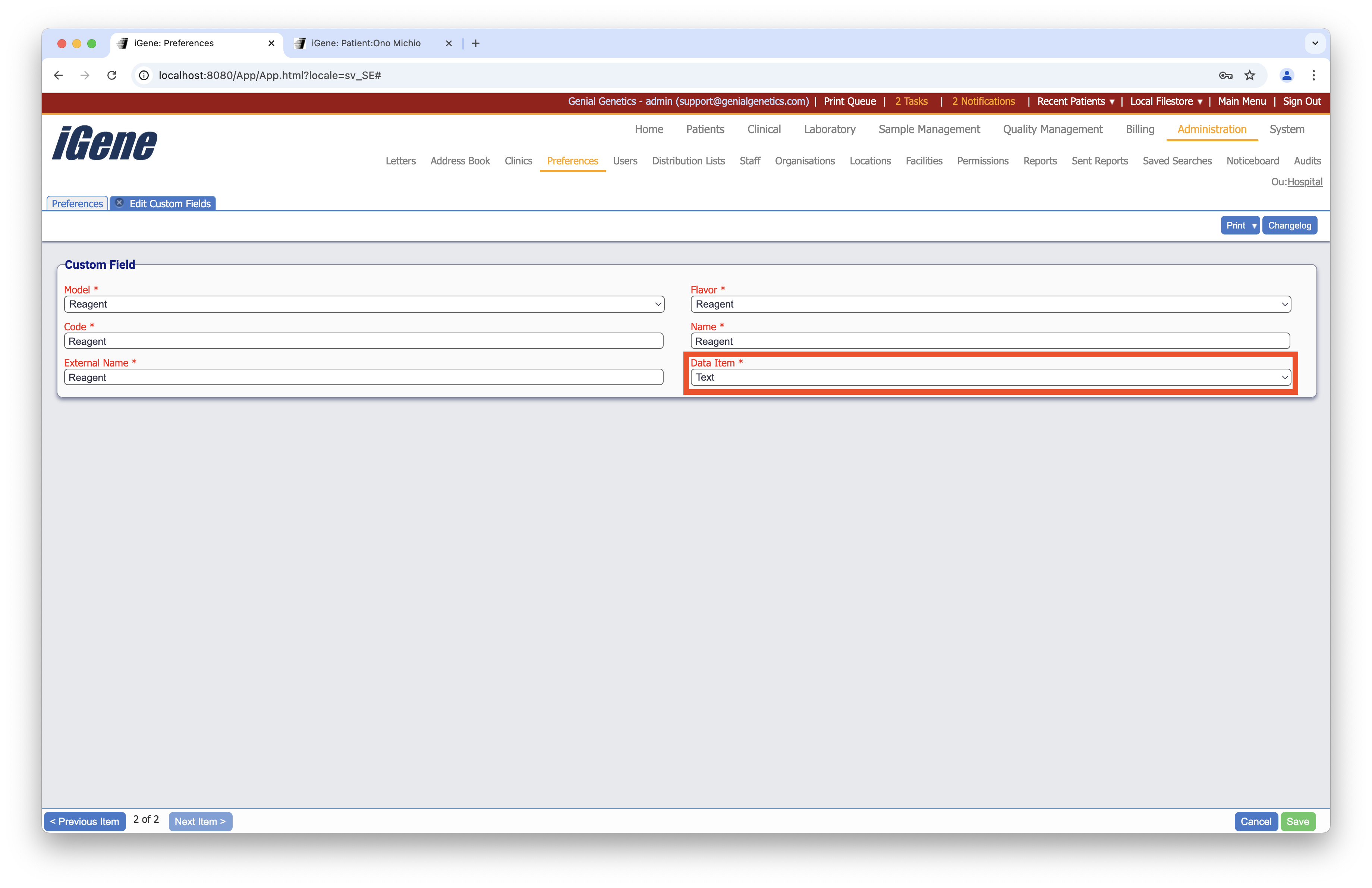Open the saved passwords key icon
The height and width of the screenshot is (888, 1372).
point(1225,75)
